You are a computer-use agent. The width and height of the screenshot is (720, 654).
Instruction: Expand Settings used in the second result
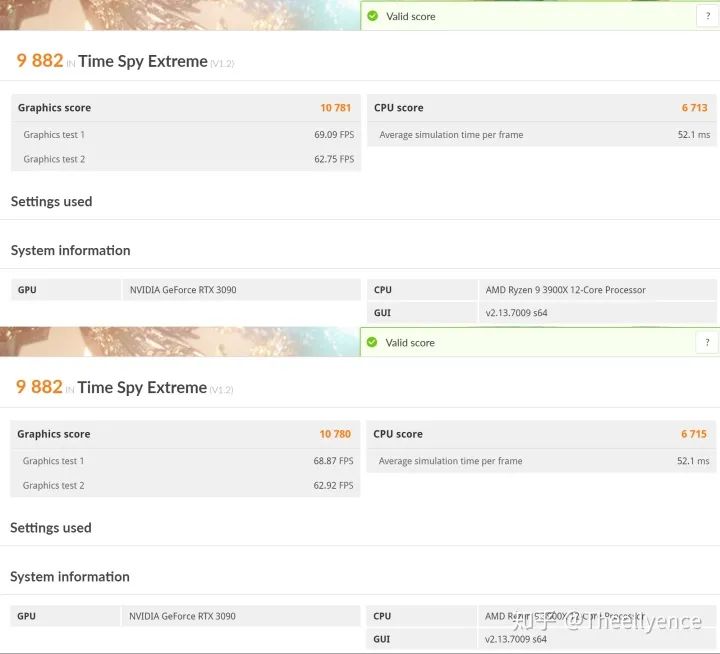coord(51,527)
